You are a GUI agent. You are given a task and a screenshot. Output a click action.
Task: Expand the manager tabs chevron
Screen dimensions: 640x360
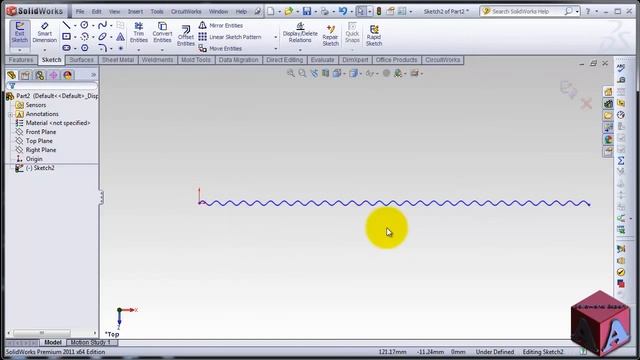click(93, 75)
